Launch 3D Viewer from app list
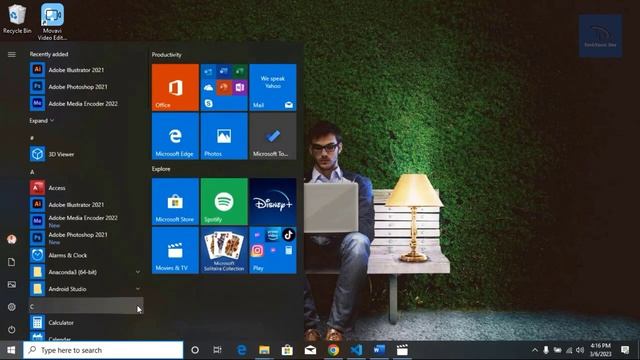 point(86,154)
